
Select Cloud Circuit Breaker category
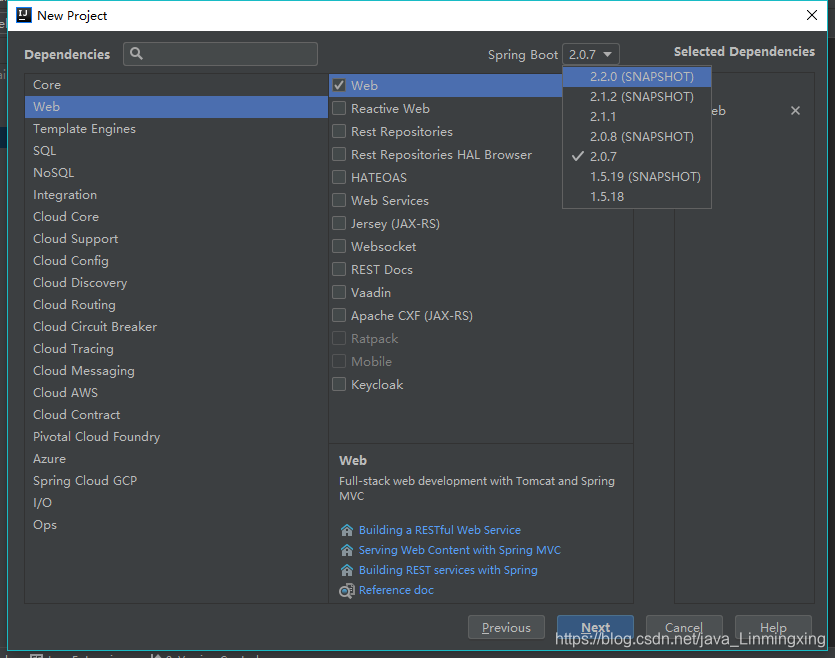click(x=176, y=327)
